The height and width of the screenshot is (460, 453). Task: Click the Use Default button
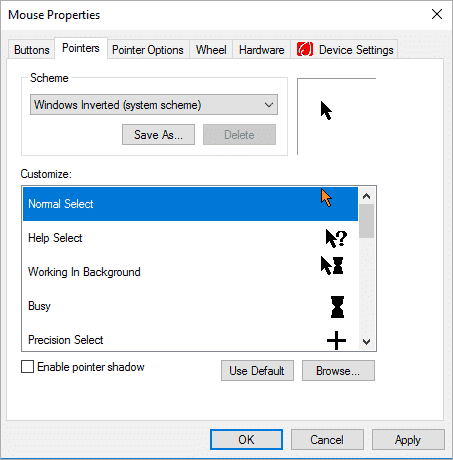pos(257,371)
